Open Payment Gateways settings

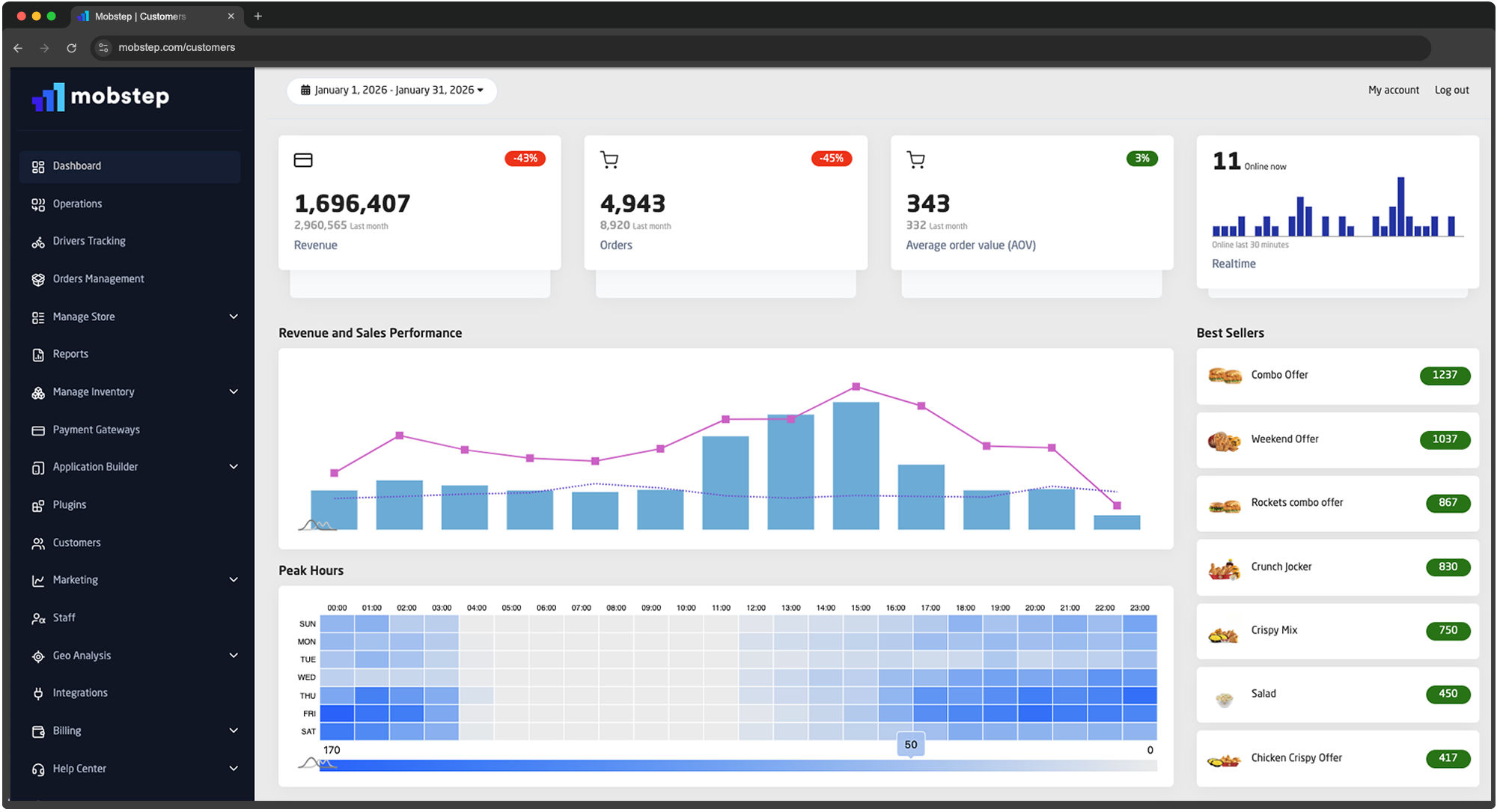[38, 430]
